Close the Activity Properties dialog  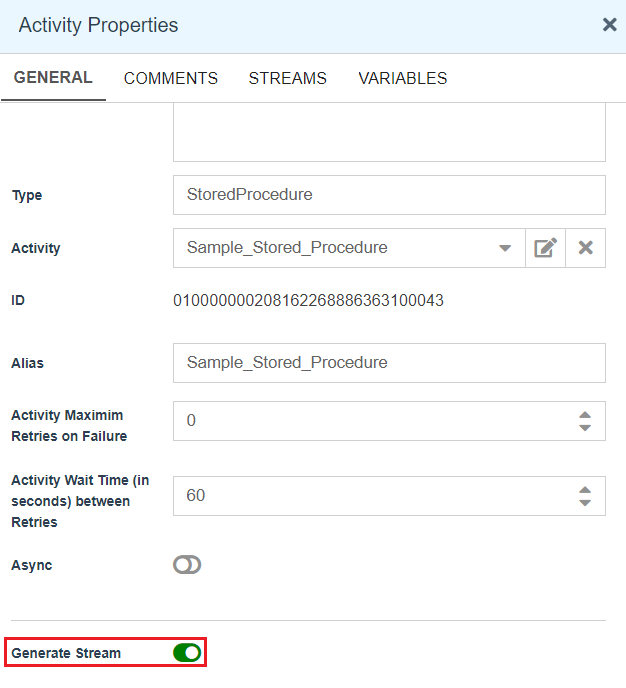coord(609,25)
